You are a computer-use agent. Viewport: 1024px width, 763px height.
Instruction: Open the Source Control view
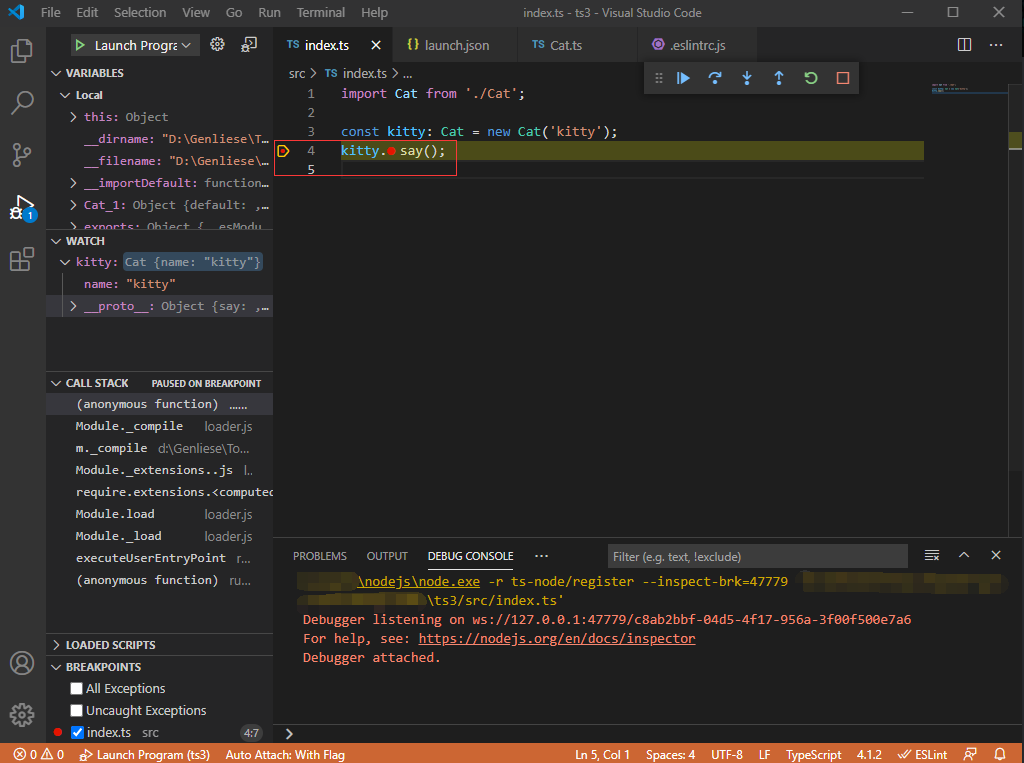point(22,155)
